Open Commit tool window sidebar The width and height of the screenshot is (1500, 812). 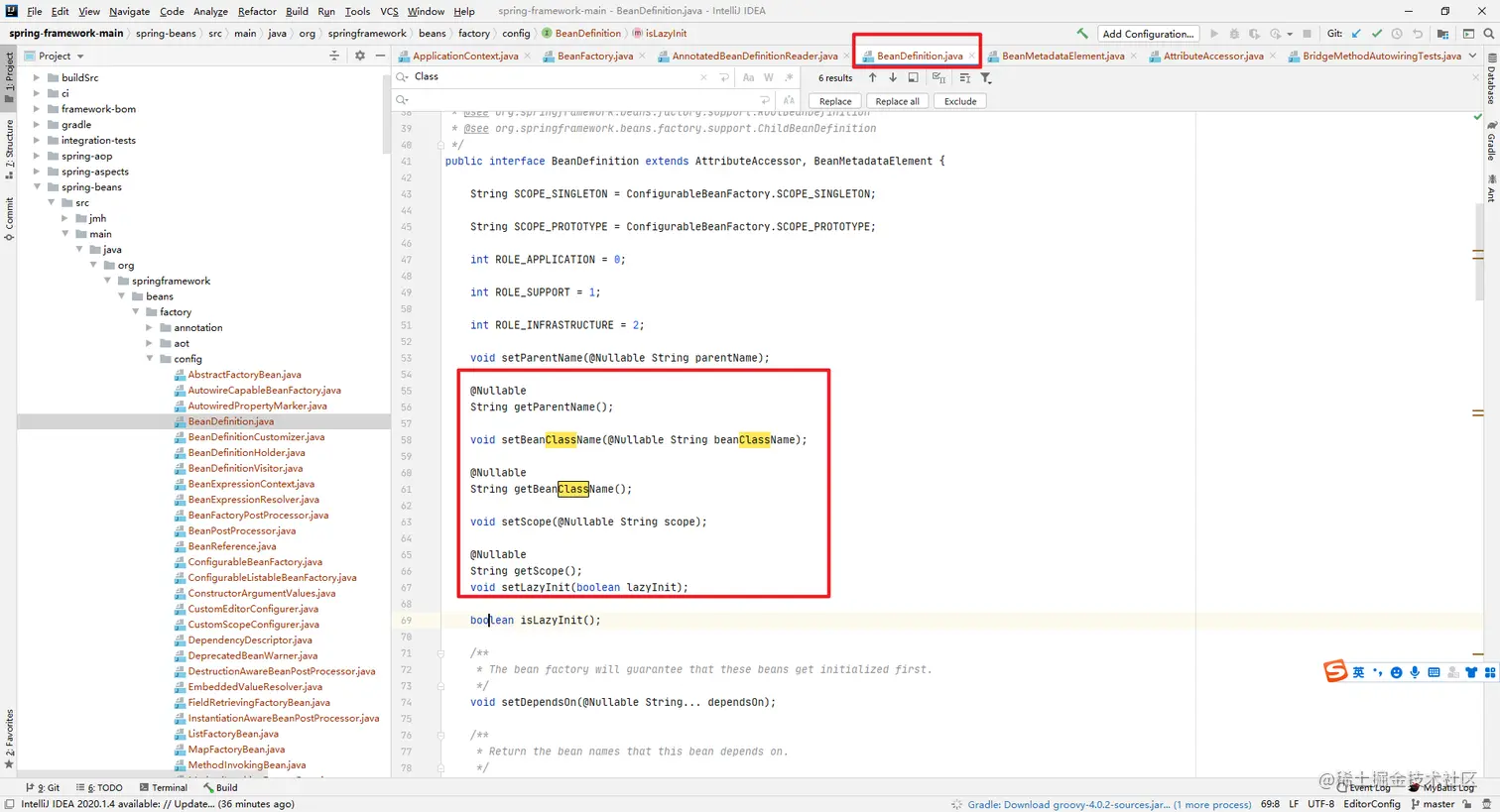pos(9,219)
